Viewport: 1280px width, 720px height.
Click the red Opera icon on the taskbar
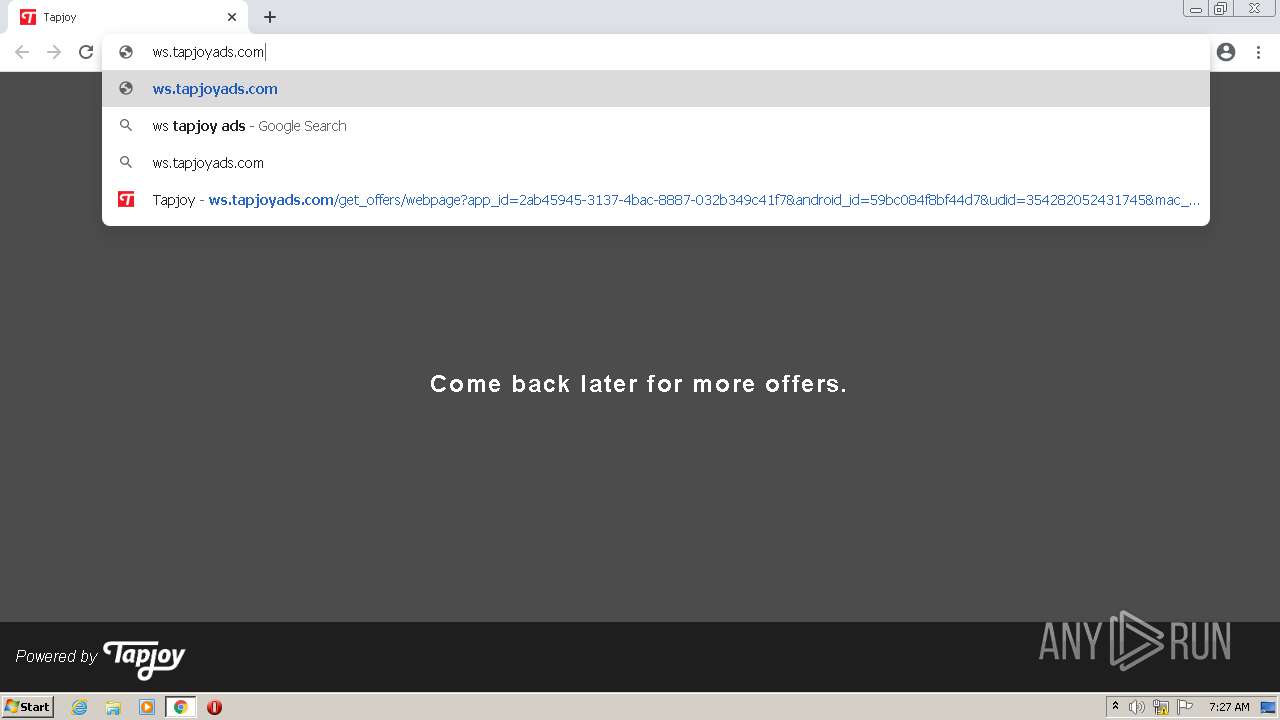click(214, 707)
